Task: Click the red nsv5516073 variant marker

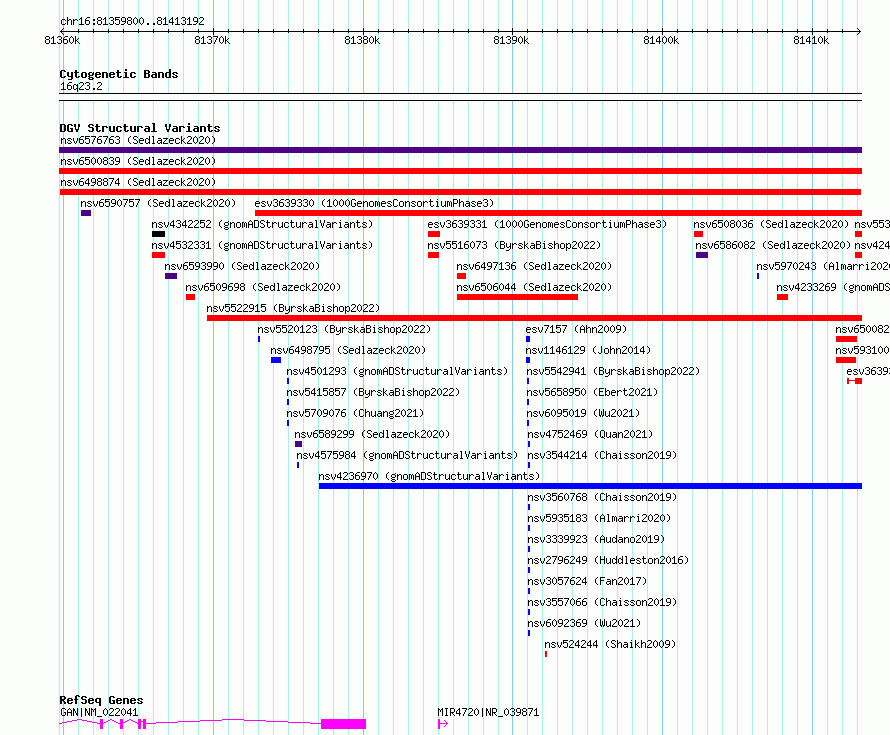Action: [x=434, y=255]
